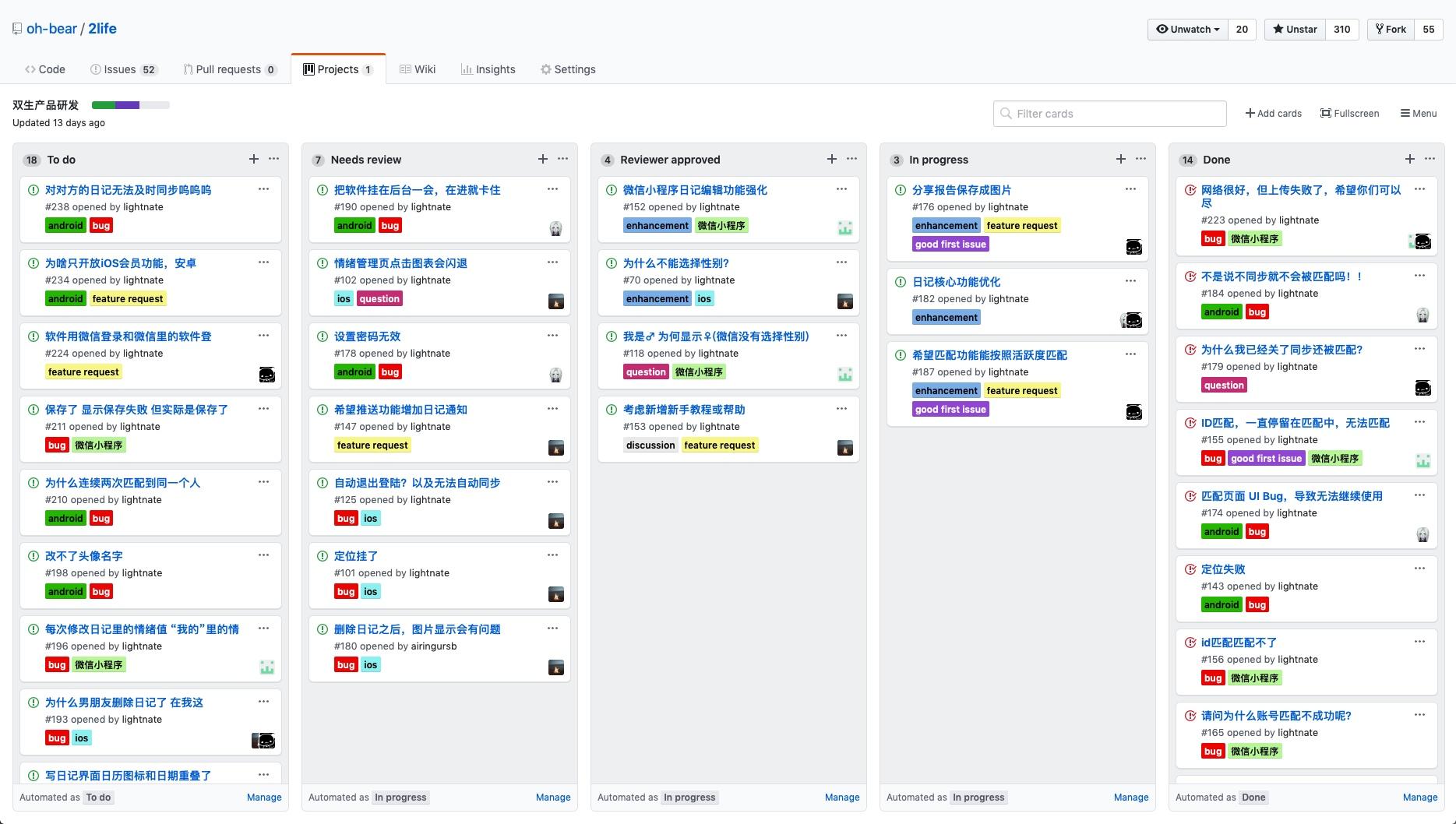Viewport: 1456px width, 824px height.
Task: Open the Pull requests tab
Action: [230, 69]
